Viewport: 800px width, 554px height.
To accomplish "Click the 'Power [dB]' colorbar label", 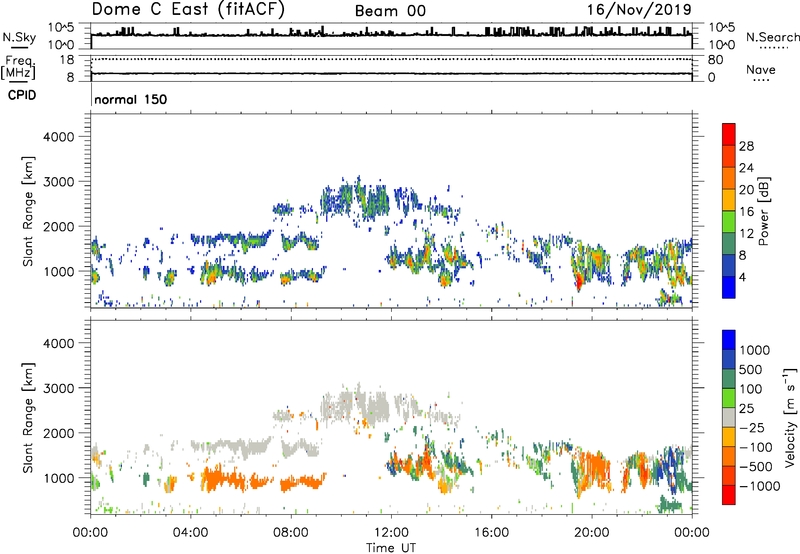I will 763,211.
